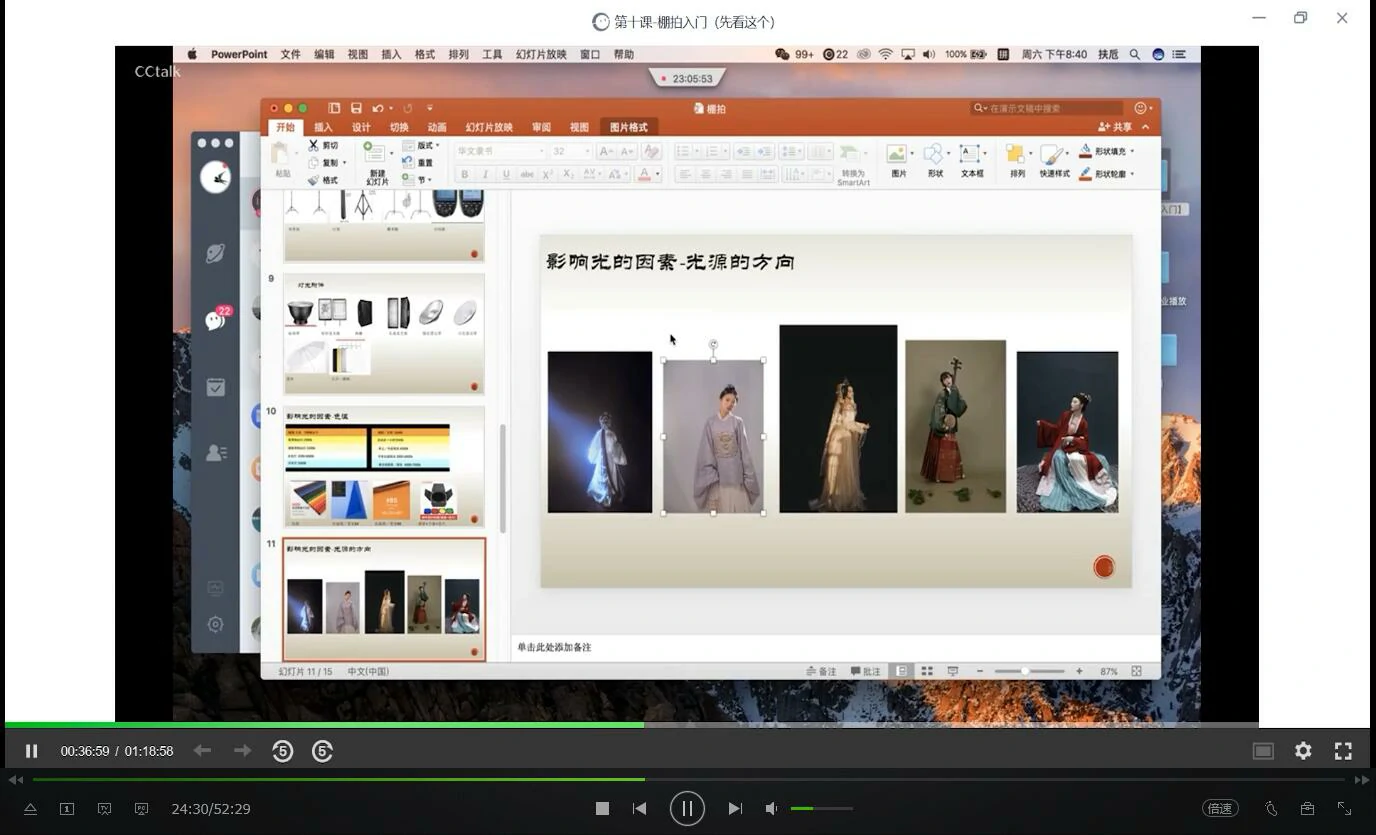Mute audio with the speaker icon

tap(772, 808)
